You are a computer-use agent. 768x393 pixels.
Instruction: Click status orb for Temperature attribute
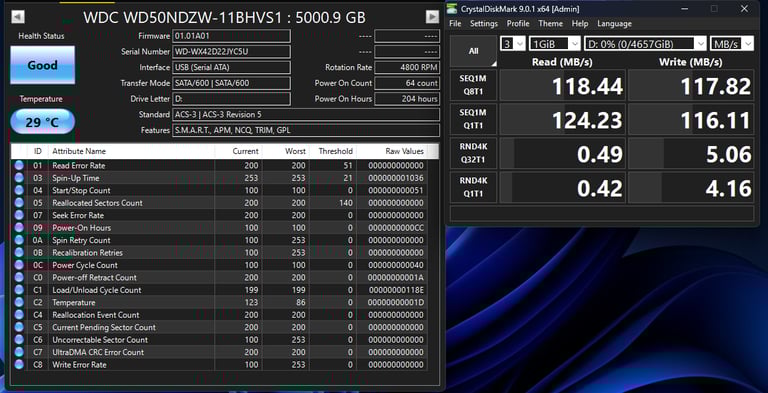coord(19,302)
